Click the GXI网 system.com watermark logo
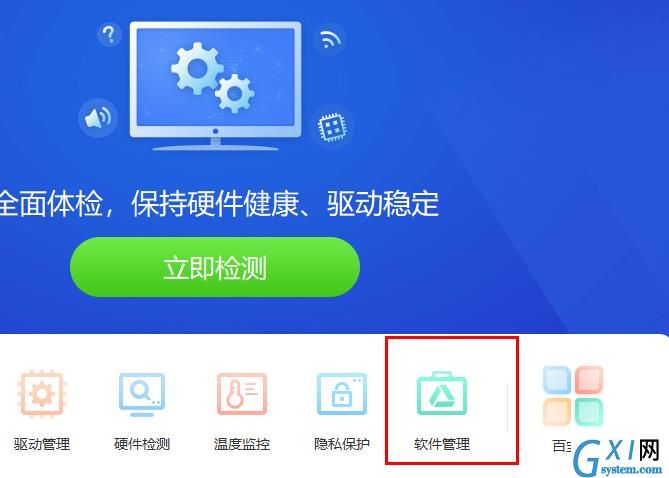Viewport: 669px width, 478px height. pyautogui.click(x=617, y=457)
